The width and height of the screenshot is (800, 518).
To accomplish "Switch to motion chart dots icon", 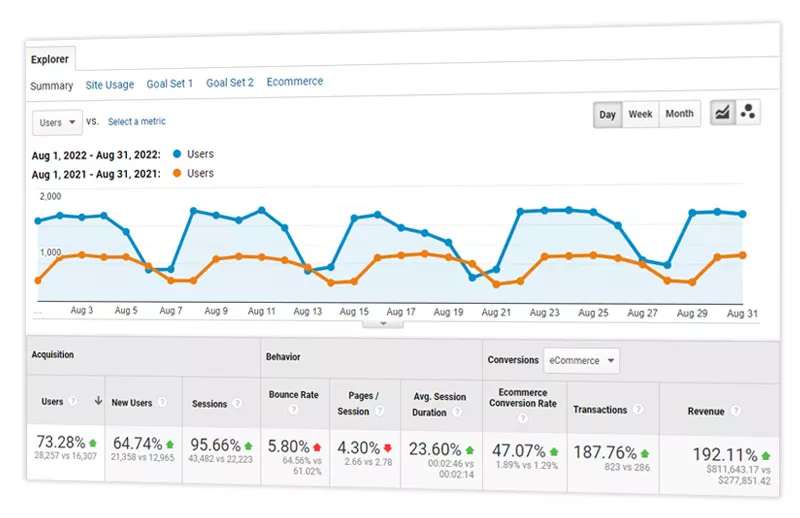I will (x=748, y=112).
